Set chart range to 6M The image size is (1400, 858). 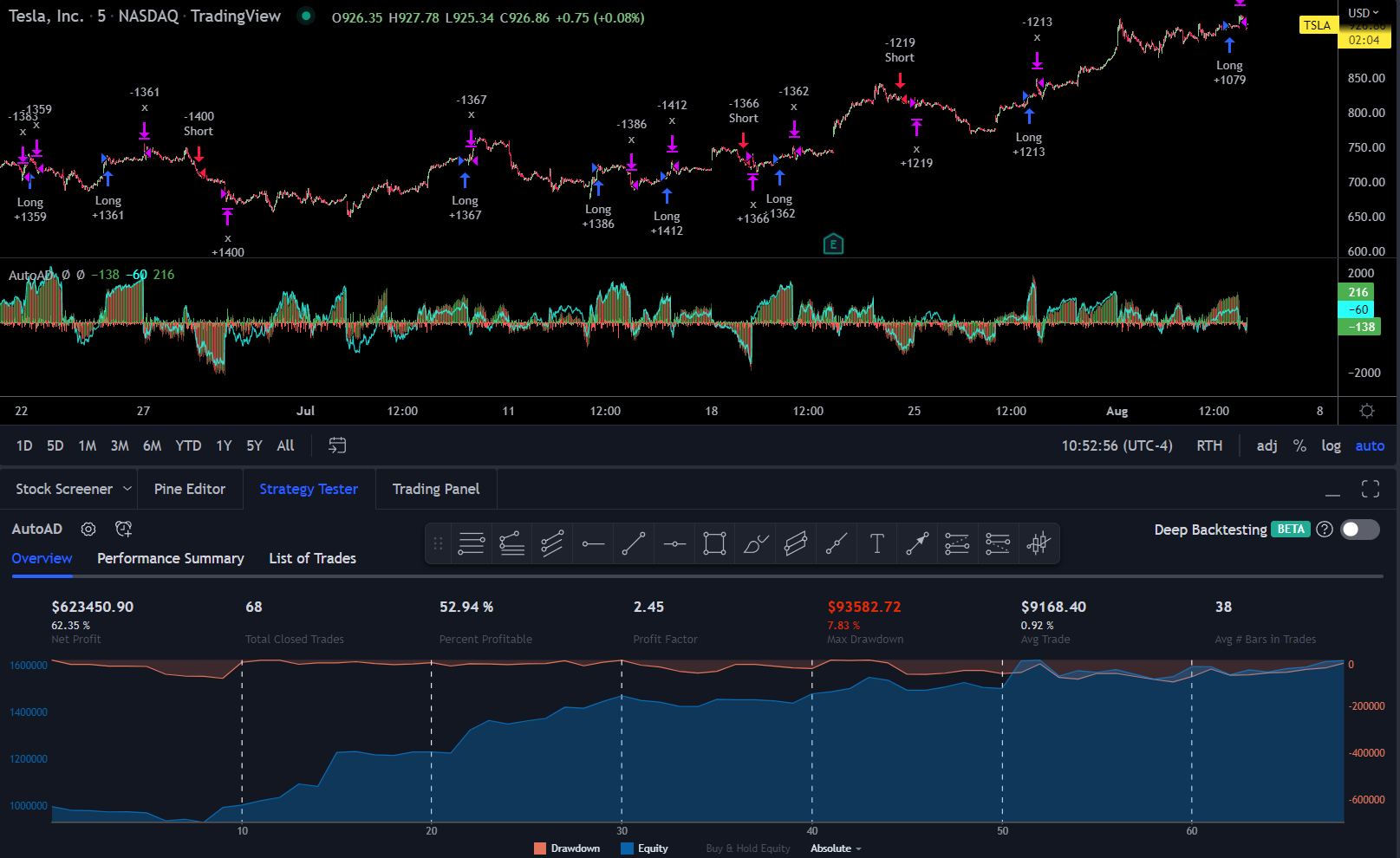tap(152, 445)
